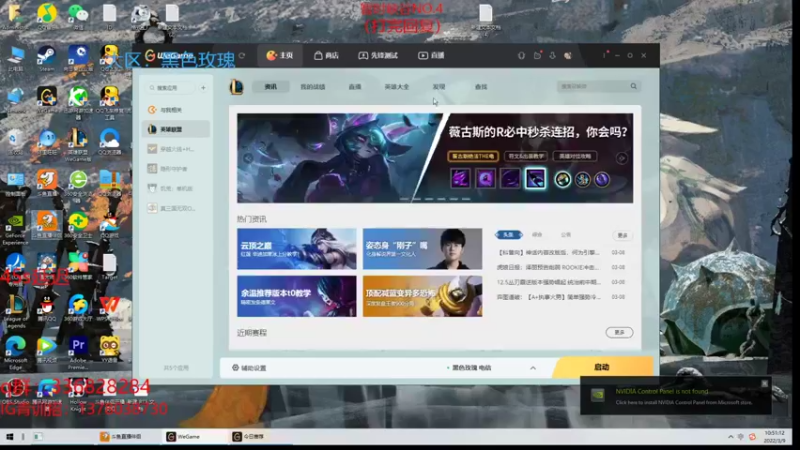Expand the 黑色玫瑰 电信 server selector chevron
This screenshot has width=800, height=450.
(533, 368)
